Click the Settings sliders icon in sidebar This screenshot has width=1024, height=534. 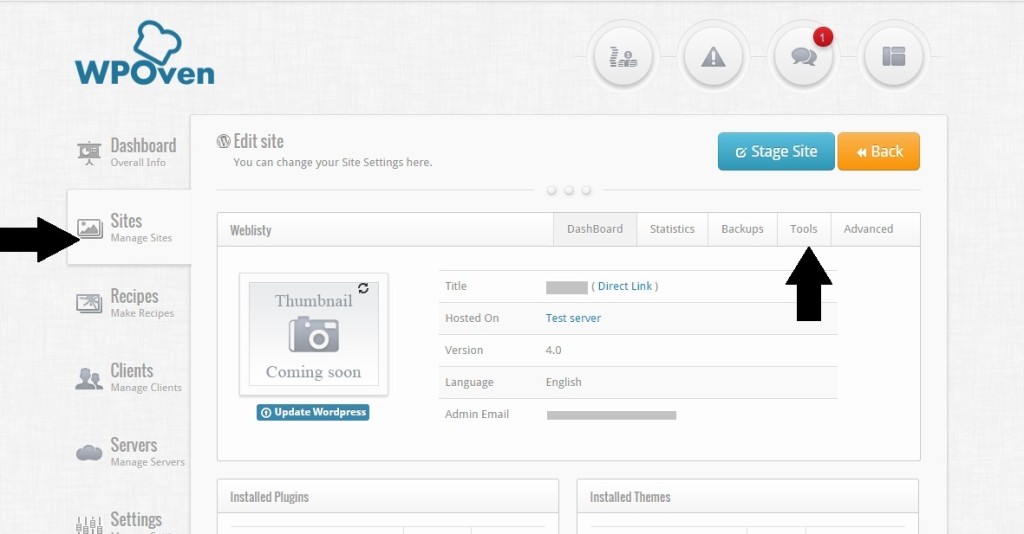(x=89, y=525)
